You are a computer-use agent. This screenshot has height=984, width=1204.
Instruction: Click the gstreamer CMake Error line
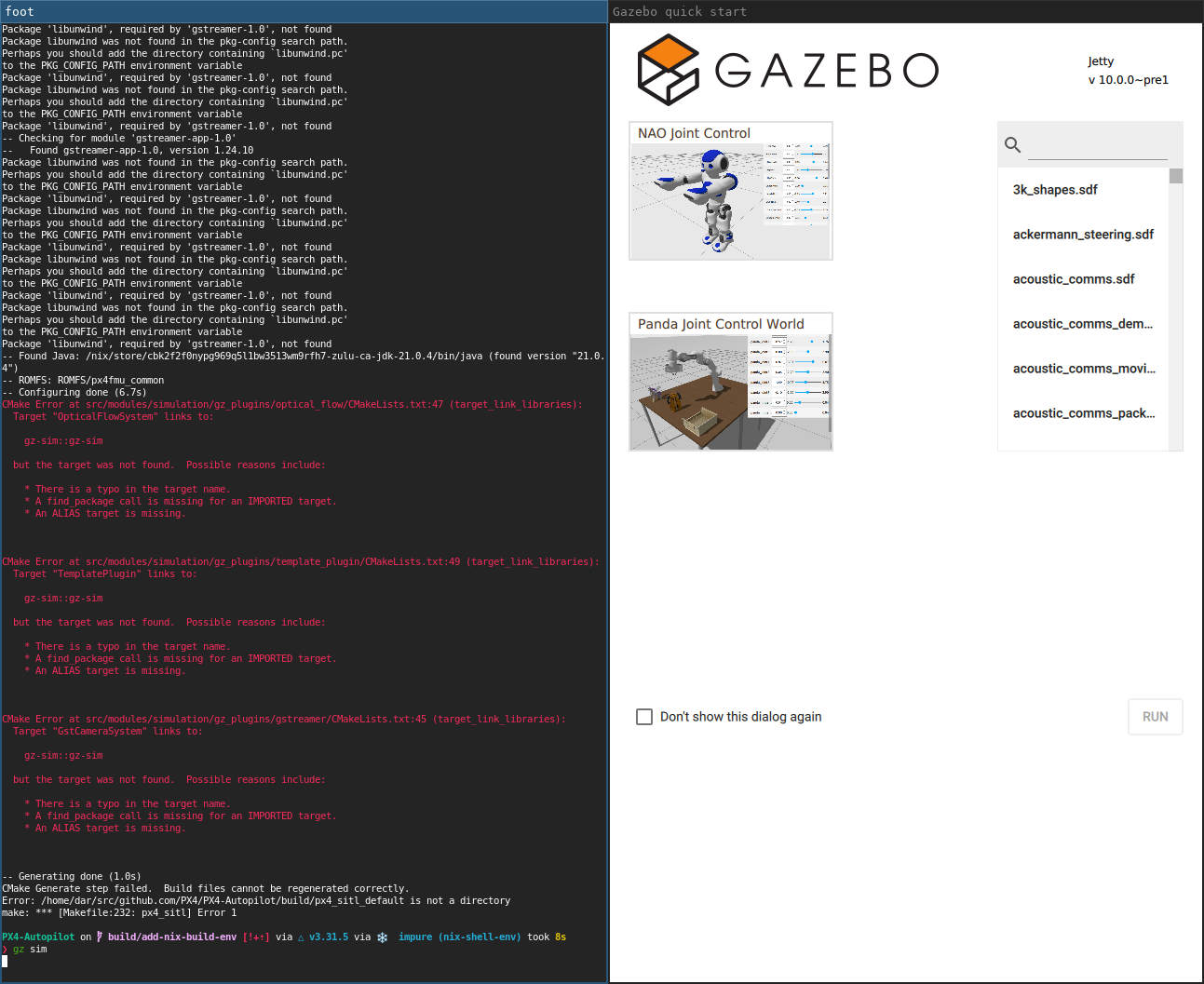[x=284, y=720]
